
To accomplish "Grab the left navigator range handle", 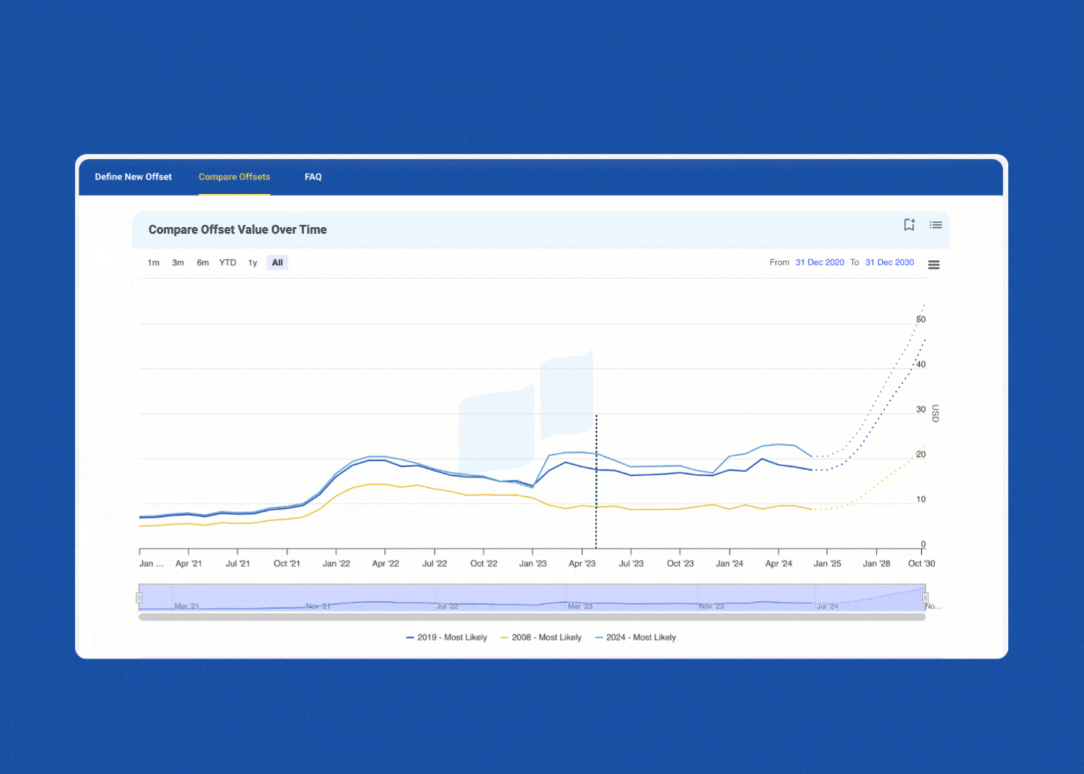I will click(139, 598).
